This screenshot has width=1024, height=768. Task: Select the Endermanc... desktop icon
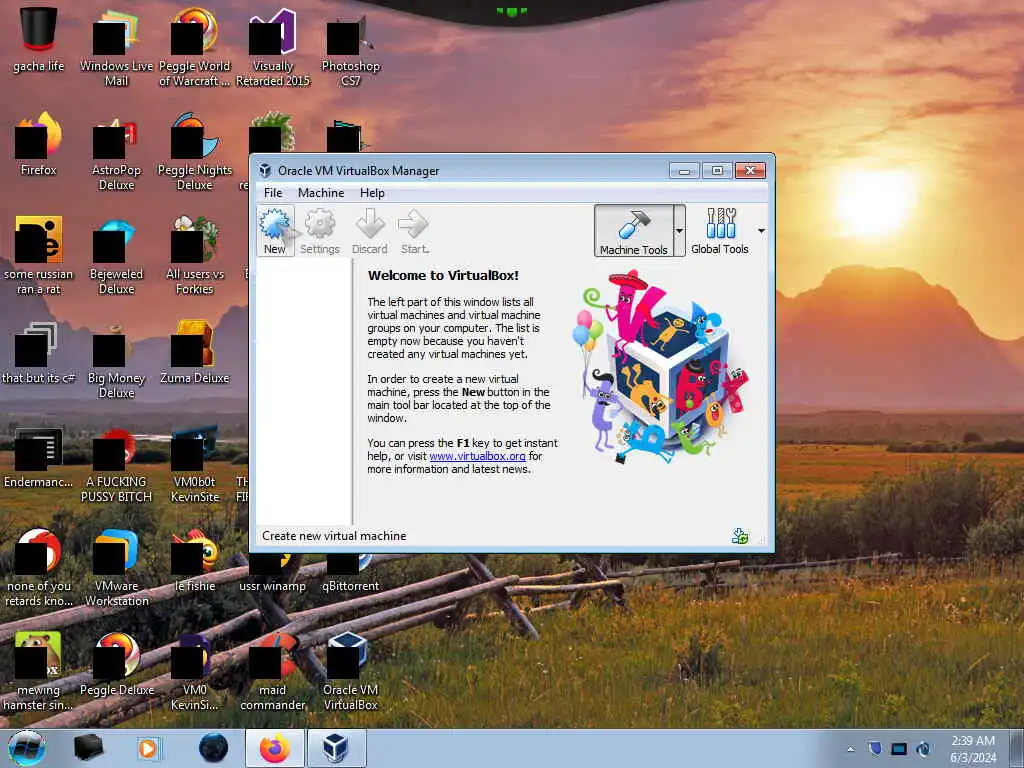pos(39,457)
